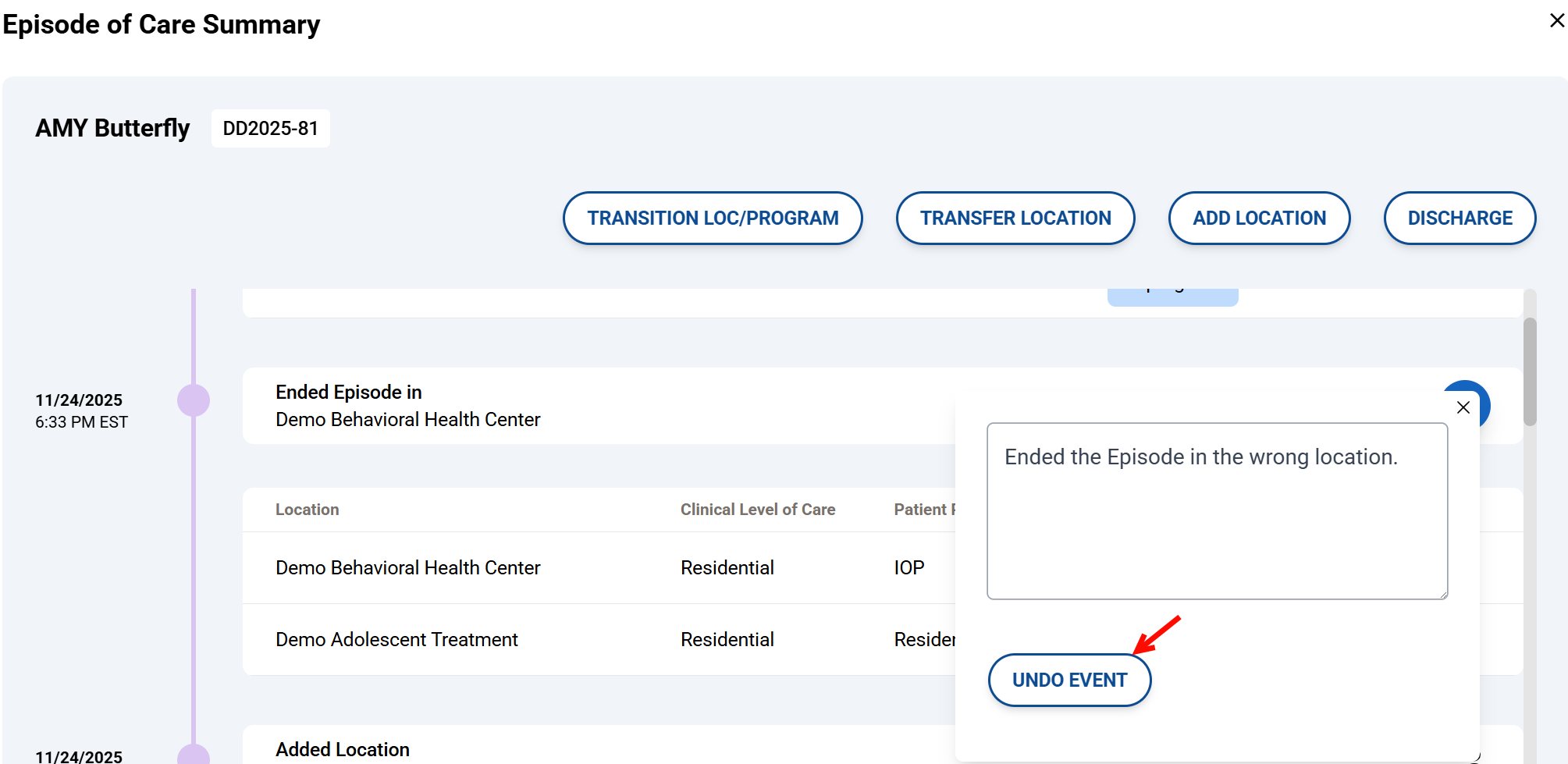Screen dimensions: 1568x764
Task: Confirm with the Undo Event button
Action: click(x=1068, y=680)
